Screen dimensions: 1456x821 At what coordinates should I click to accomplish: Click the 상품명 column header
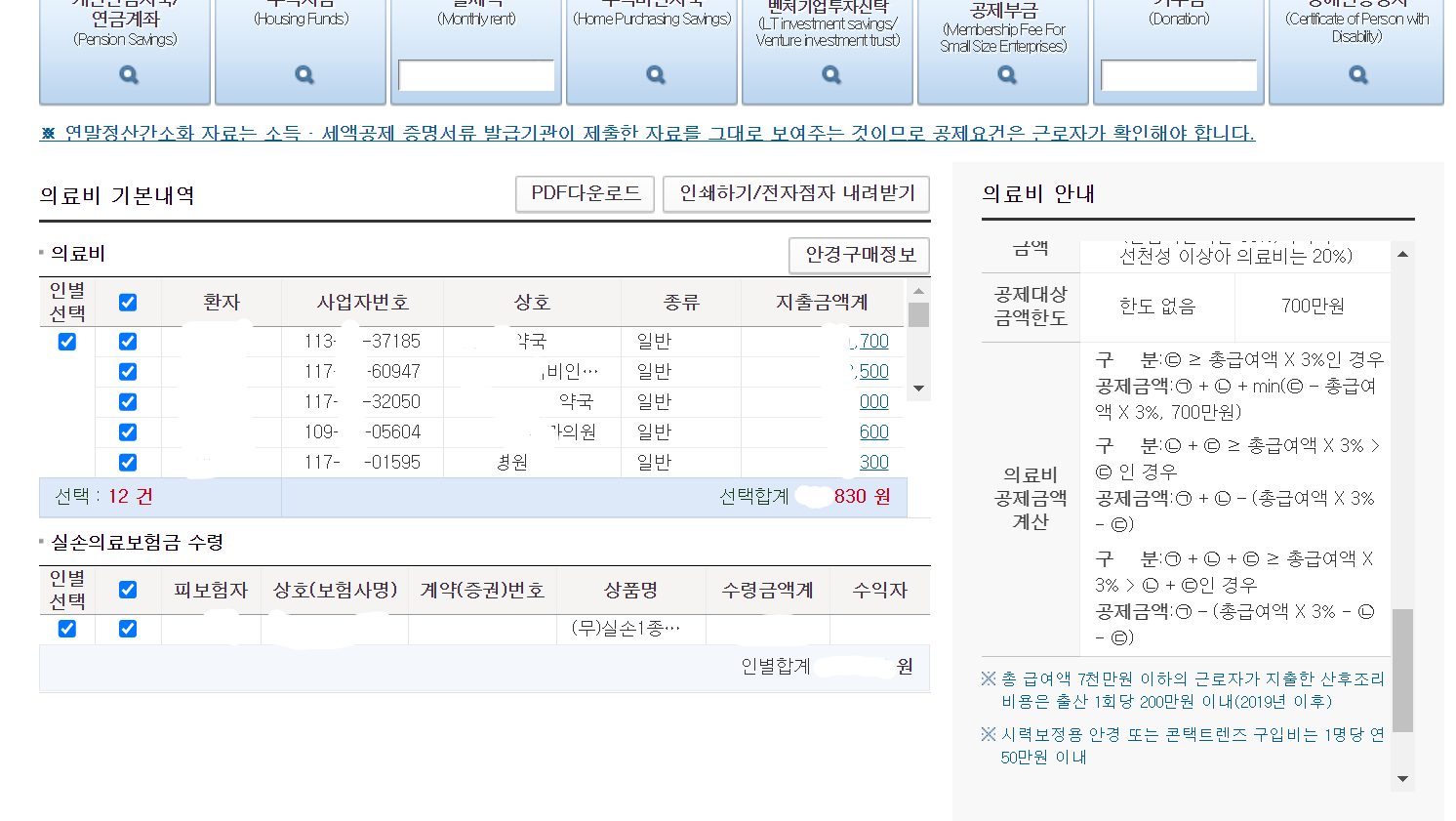click(631, 590)
